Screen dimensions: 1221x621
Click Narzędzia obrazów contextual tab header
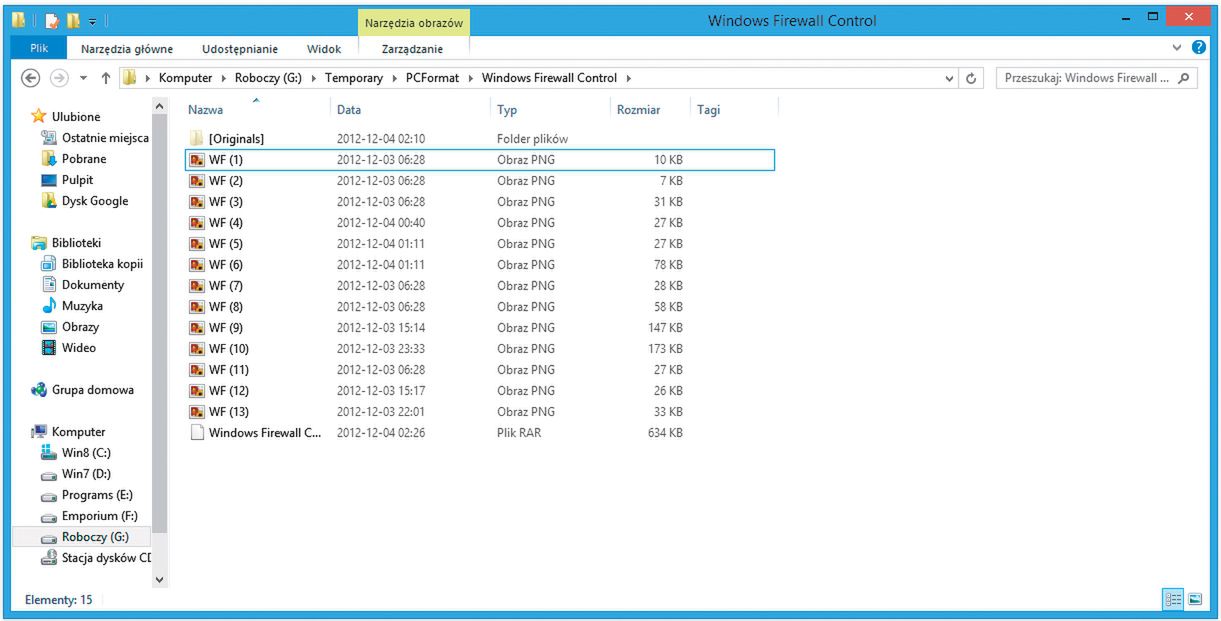pos(413,22)
